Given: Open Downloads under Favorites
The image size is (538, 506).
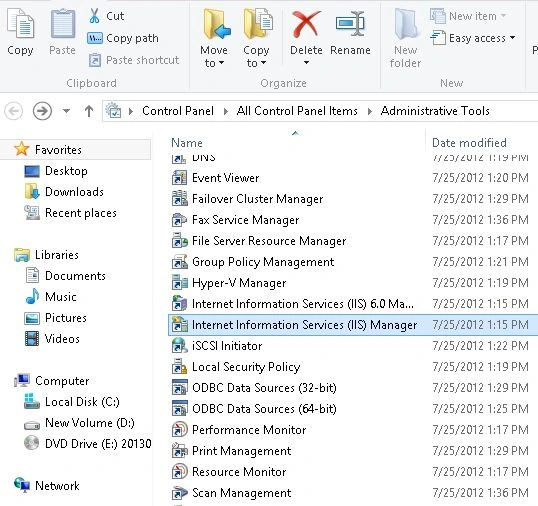Looking at the screenshot, I should [x=74, y=192].
